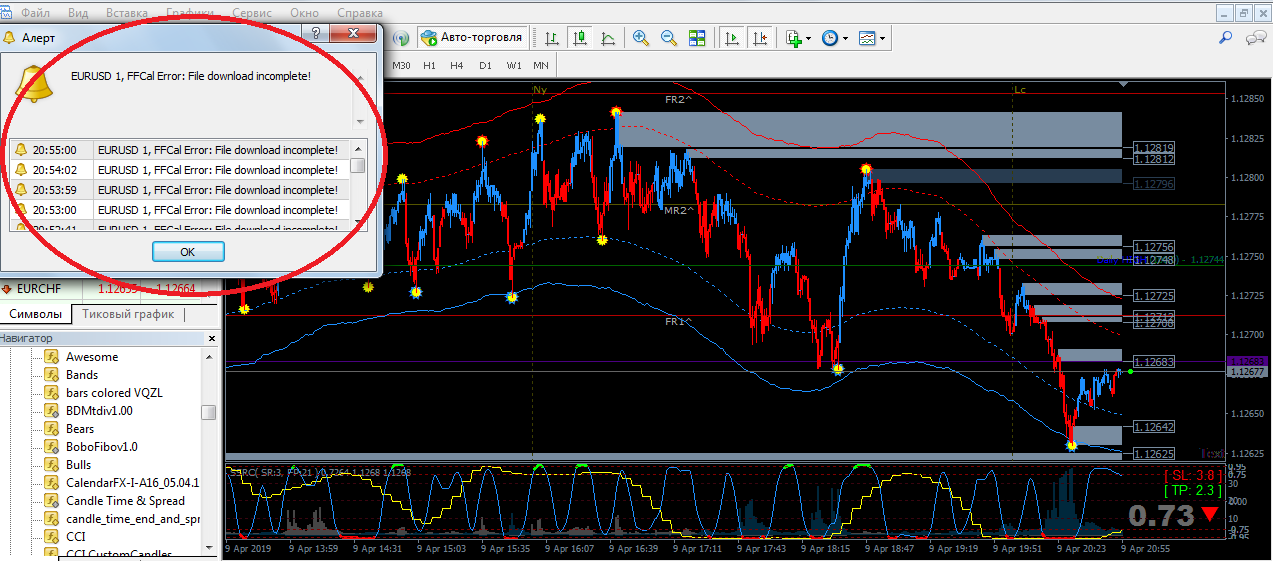Click the Awesome indicator icon
This screenshot has width=1273, height=561.
click(x=51, y=357)
